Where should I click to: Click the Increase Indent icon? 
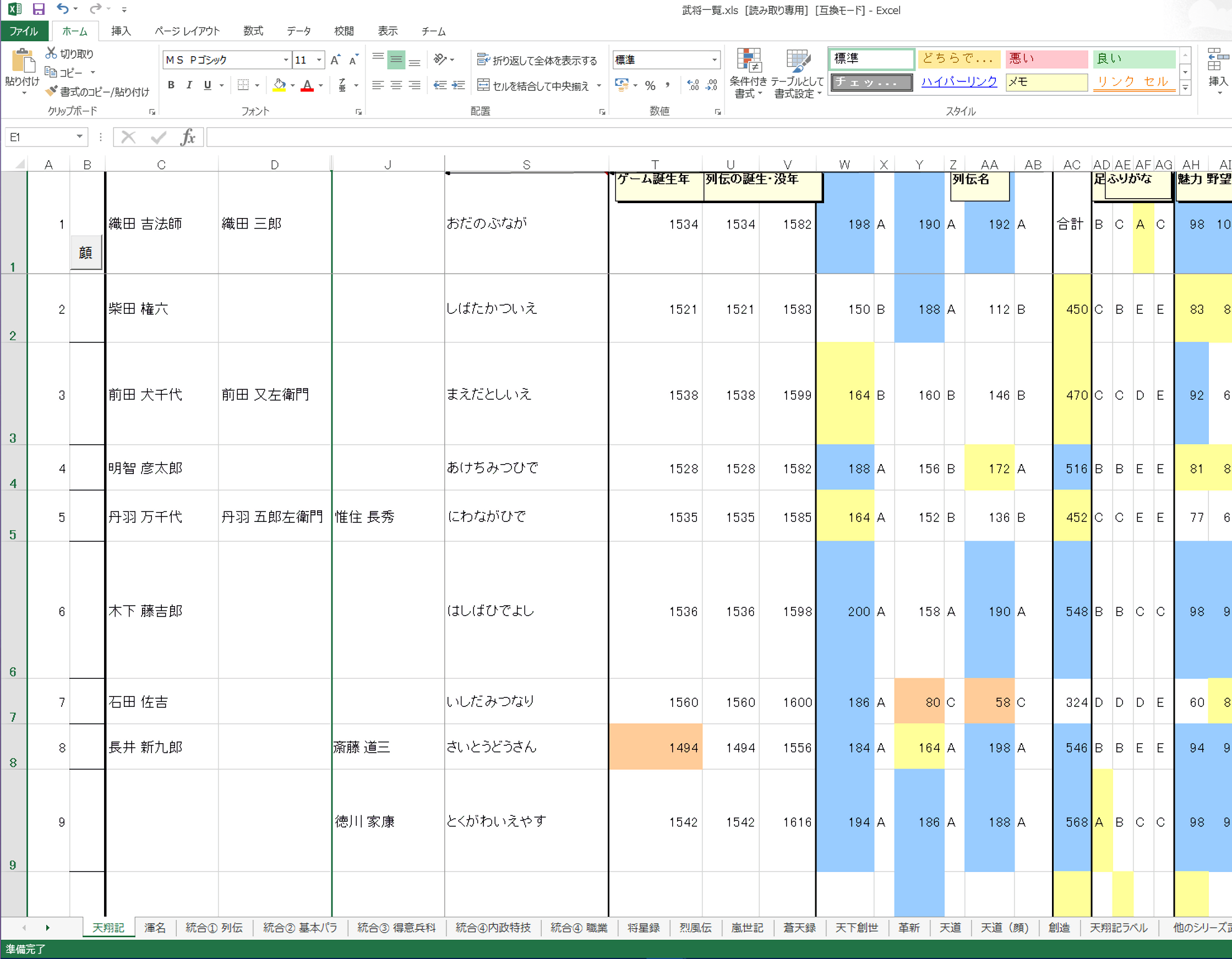pyautogui.click(x=458, y=85)
